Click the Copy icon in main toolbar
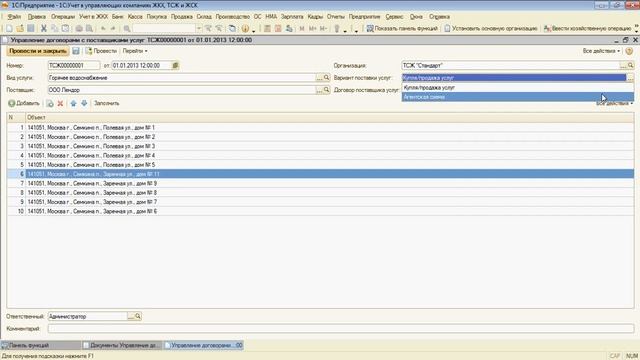This screenshot has width=640, height=360. 54,29
